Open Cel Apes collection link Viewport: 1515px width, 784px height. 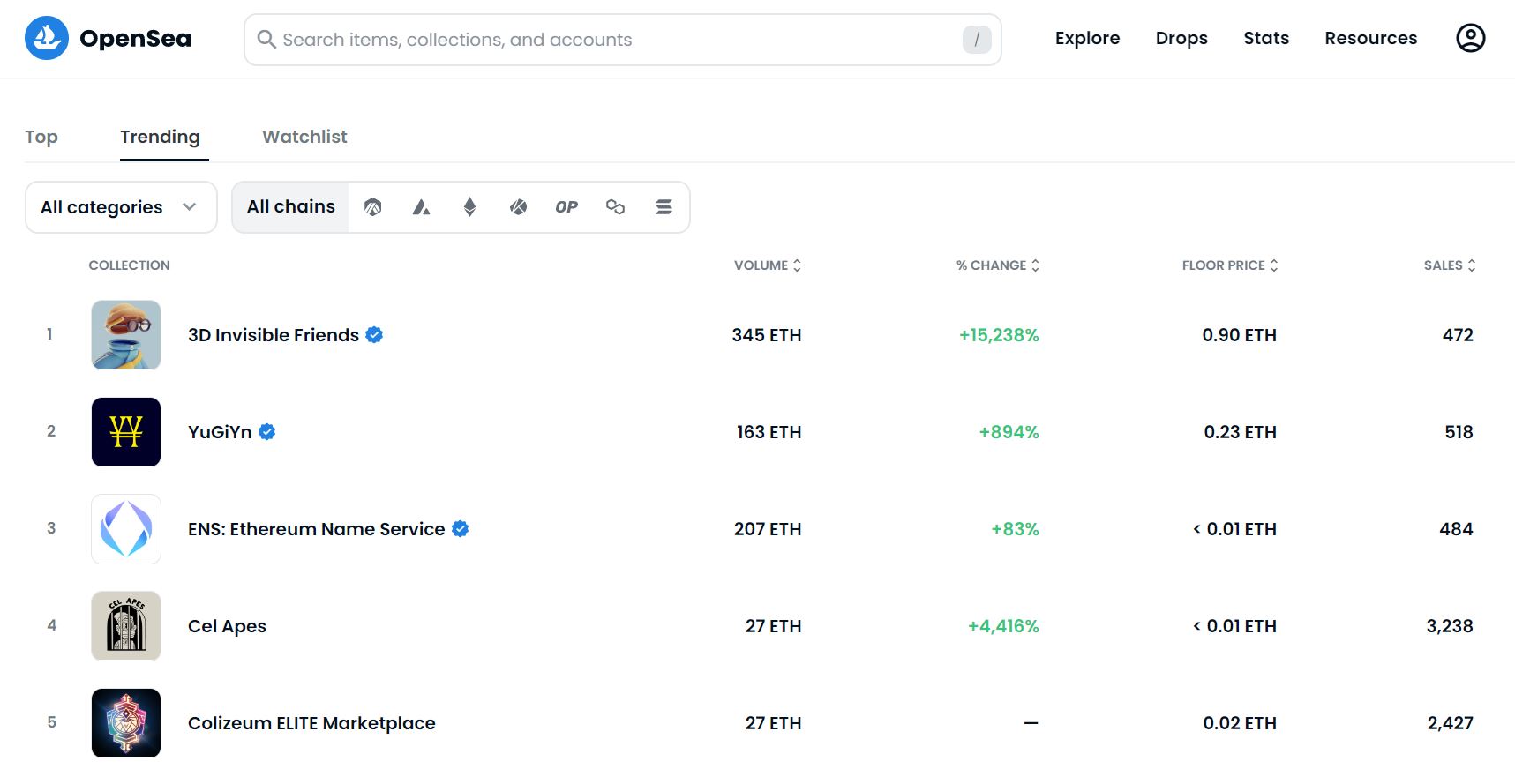coord(227,626)
